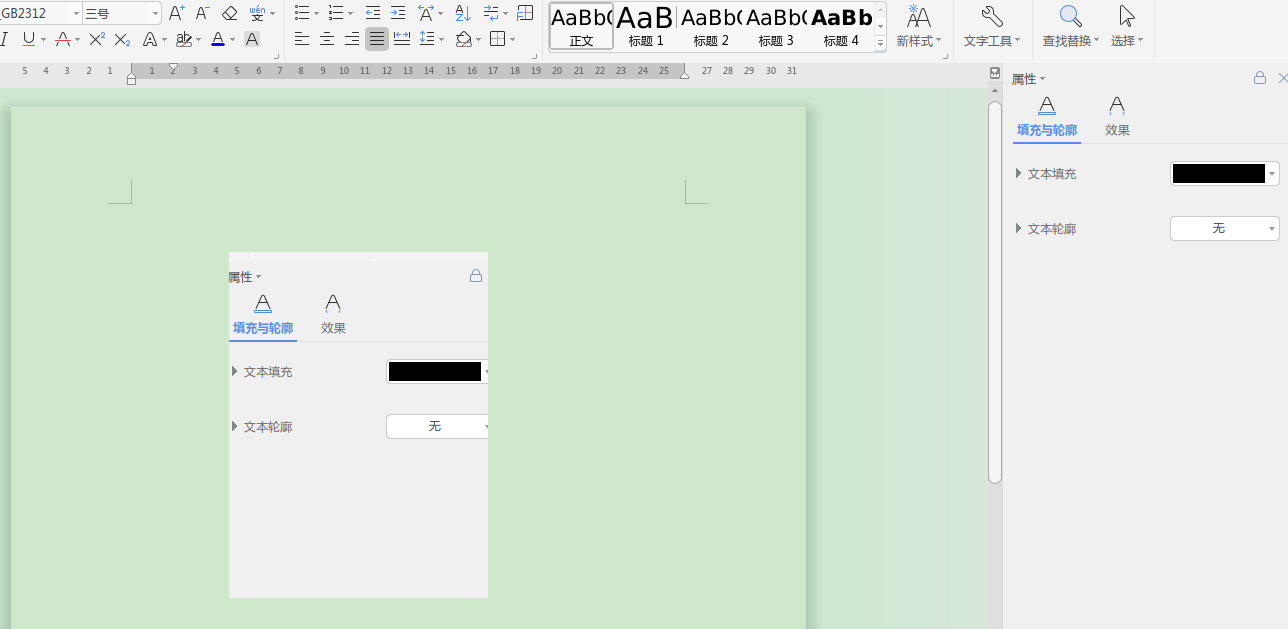Align paragraph text to the right

pos(352,39)
